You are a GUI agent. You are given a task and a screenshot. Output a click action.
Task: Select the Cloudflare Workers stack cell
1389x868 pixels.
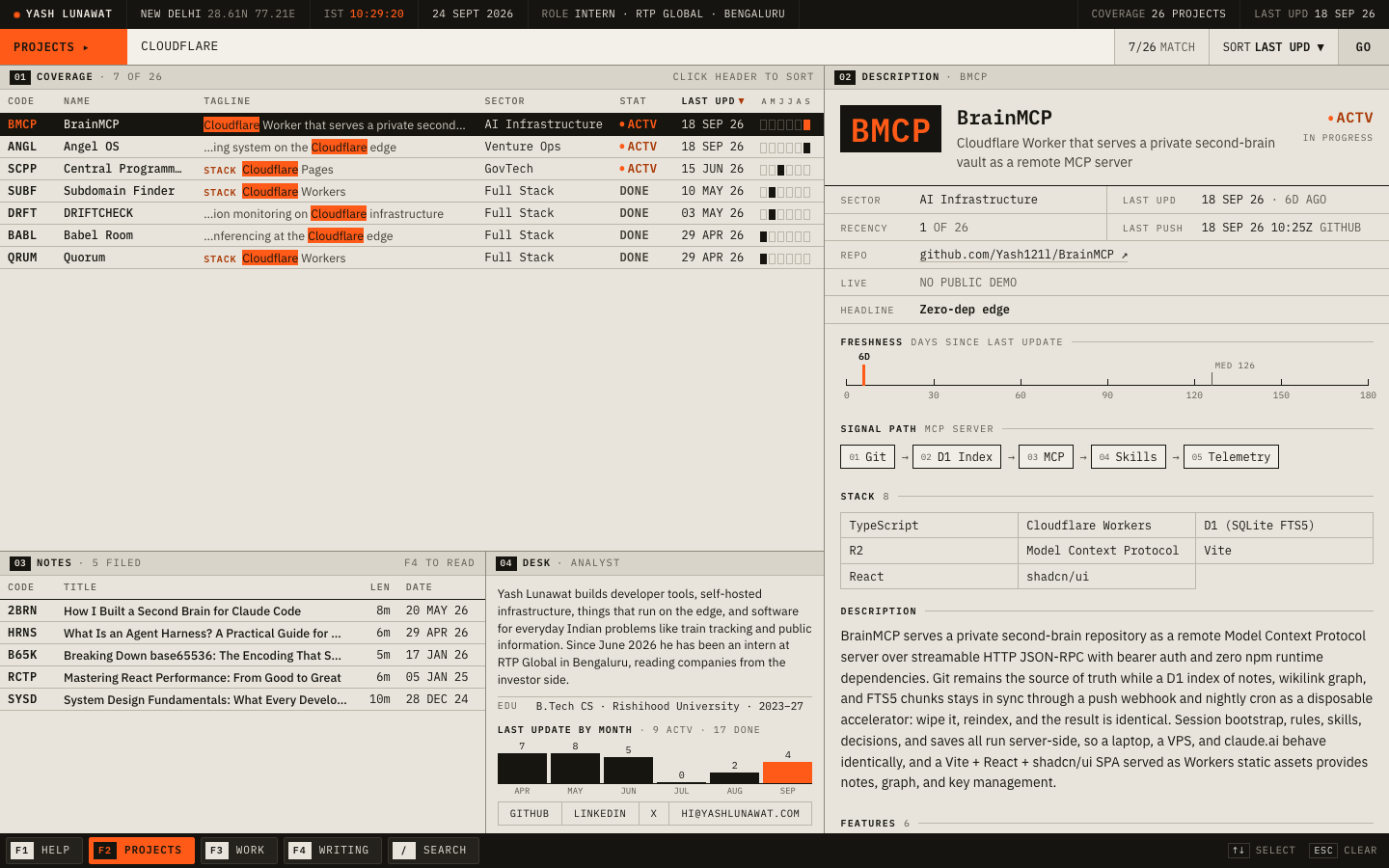1106,526
